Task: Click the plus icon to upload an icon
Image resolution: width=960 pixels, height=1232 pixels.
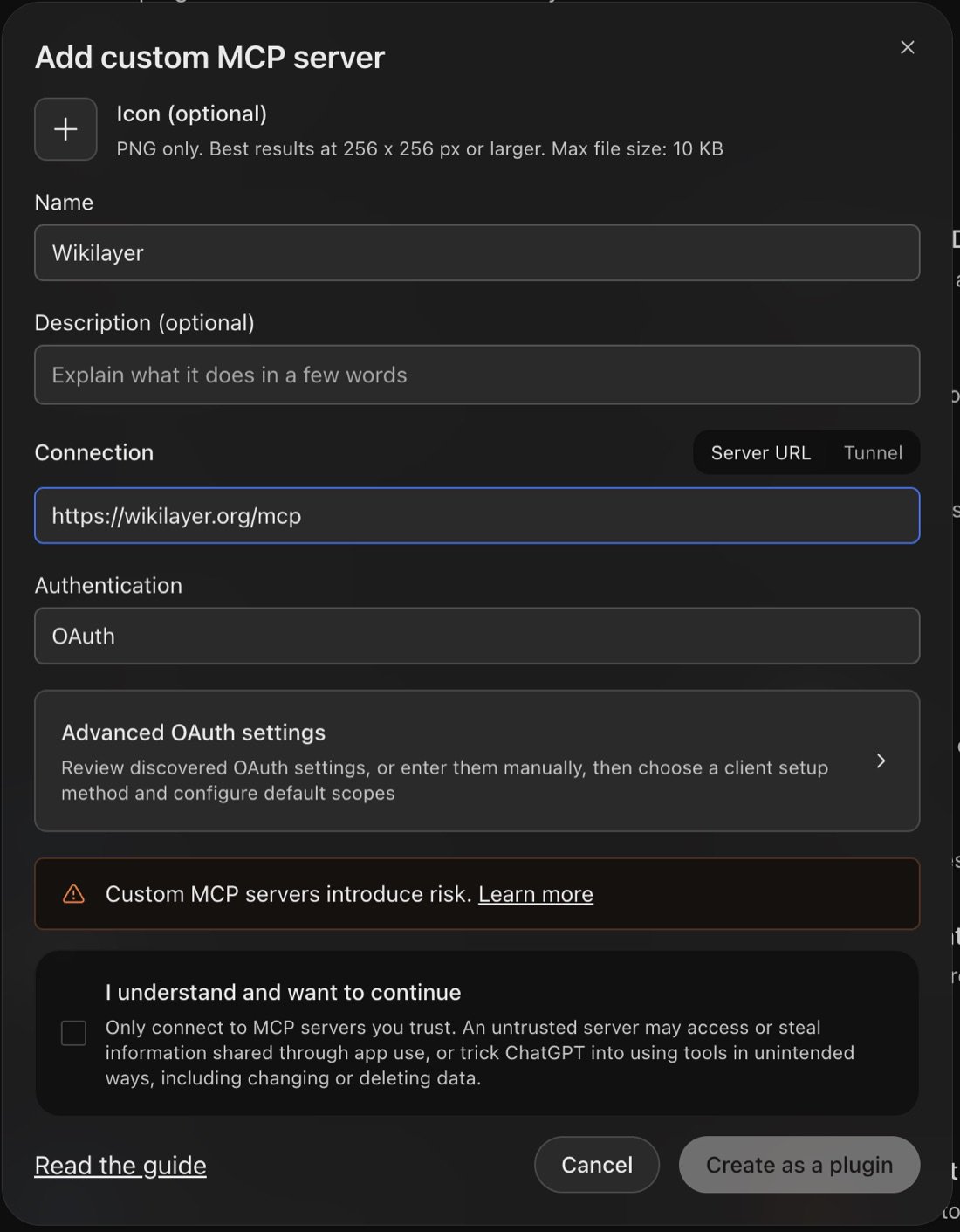Action: pos(65,129)
